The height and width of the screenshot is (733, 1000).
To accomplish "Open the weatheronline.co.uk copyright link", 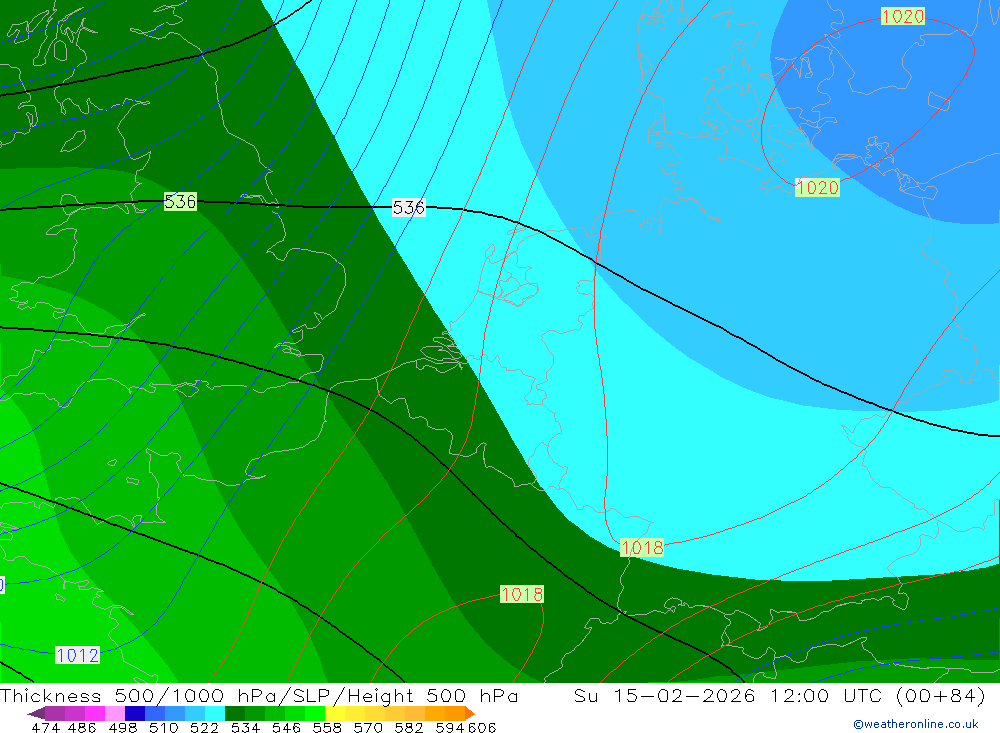I will click(x=916, y=724).
